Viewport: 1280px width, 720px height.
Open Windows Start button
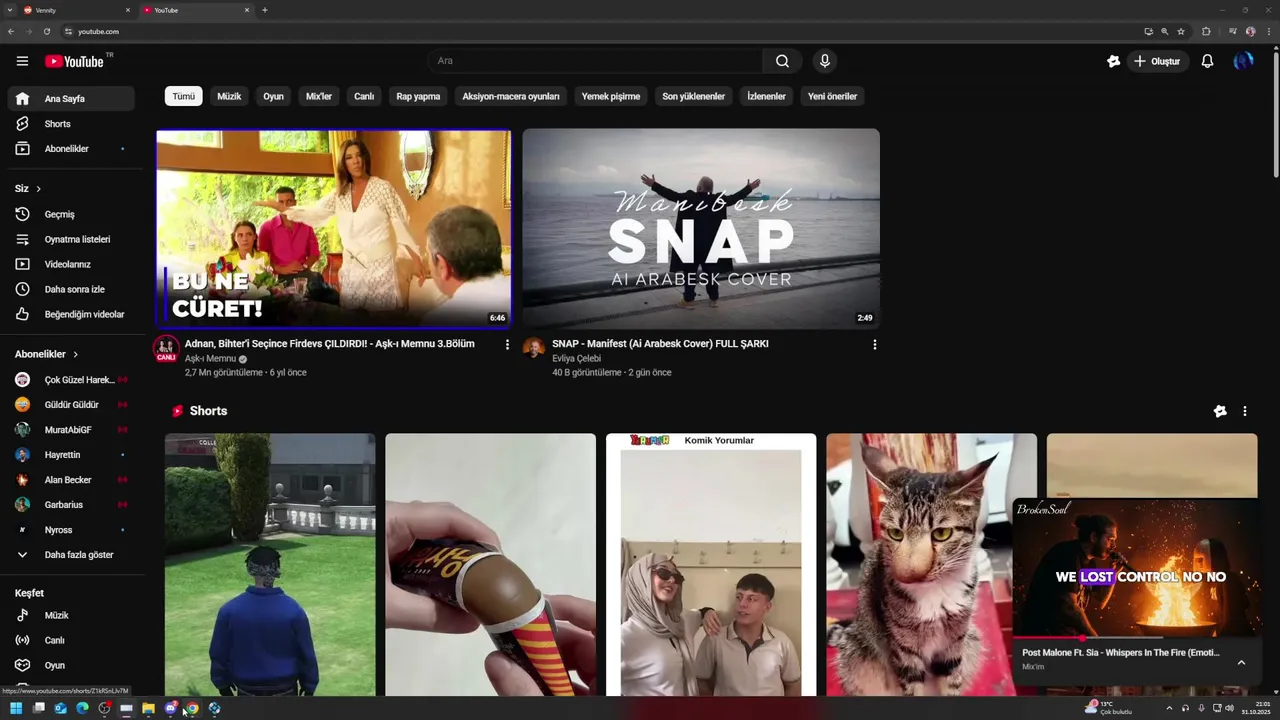click(x=16, y=708)
